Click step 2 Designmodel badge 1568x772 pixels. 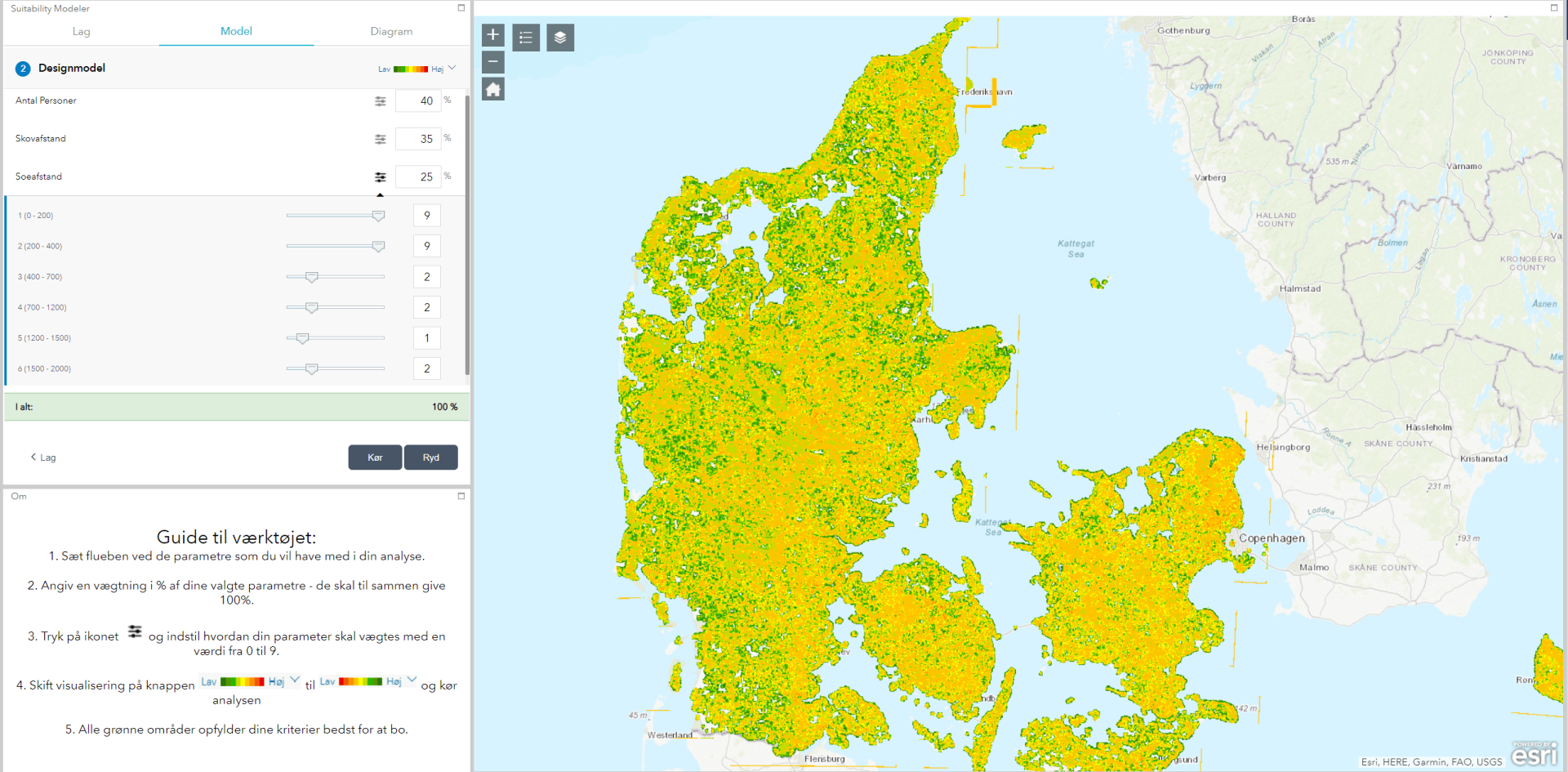23,69
